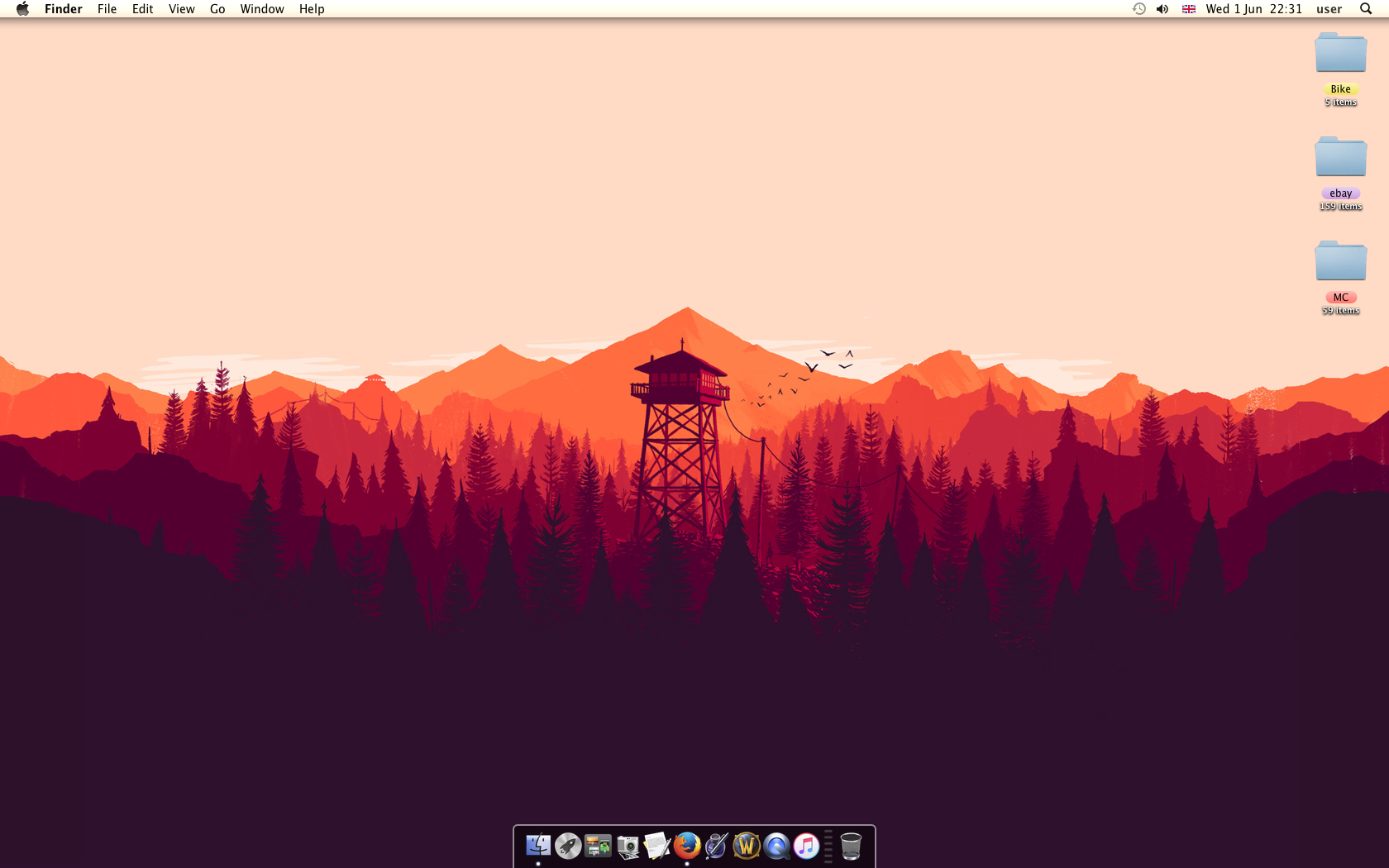Open the Go menu
The image size is (1389, 868).
pyautogui.click(x=217, y=9)
